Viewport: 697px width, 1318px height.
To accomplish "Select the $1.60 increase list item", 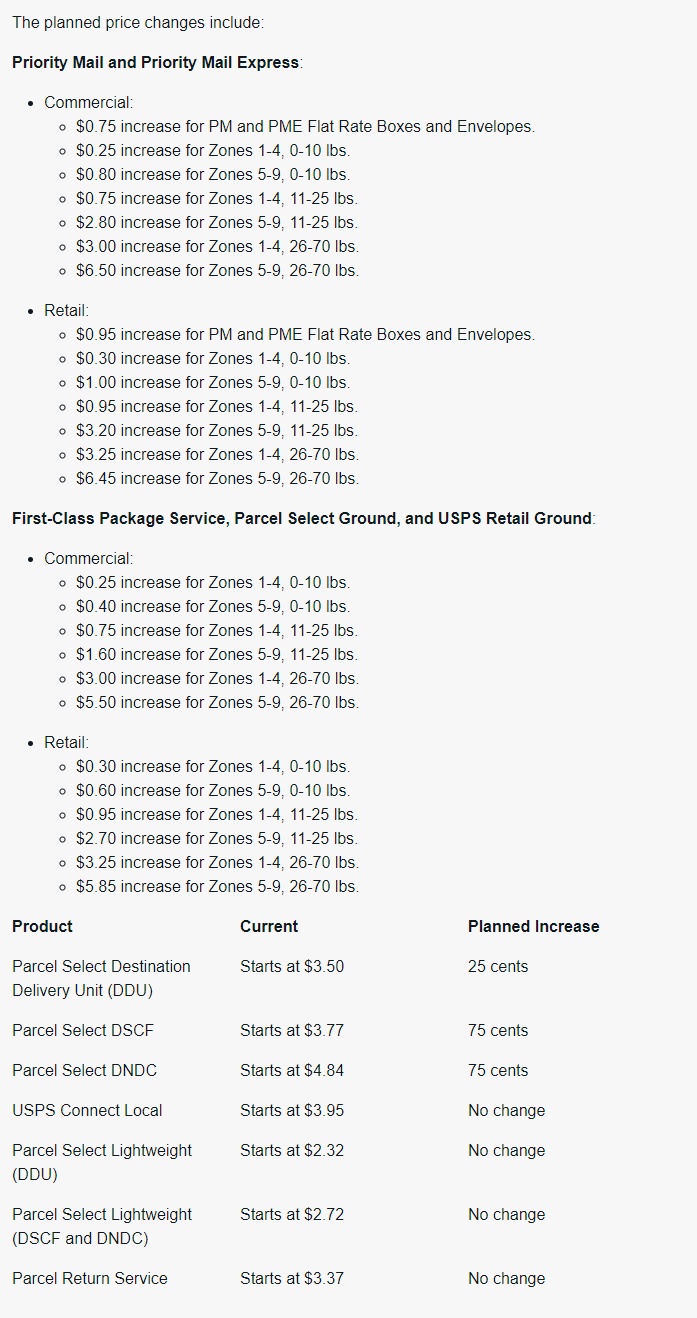I will click(216, 654).
